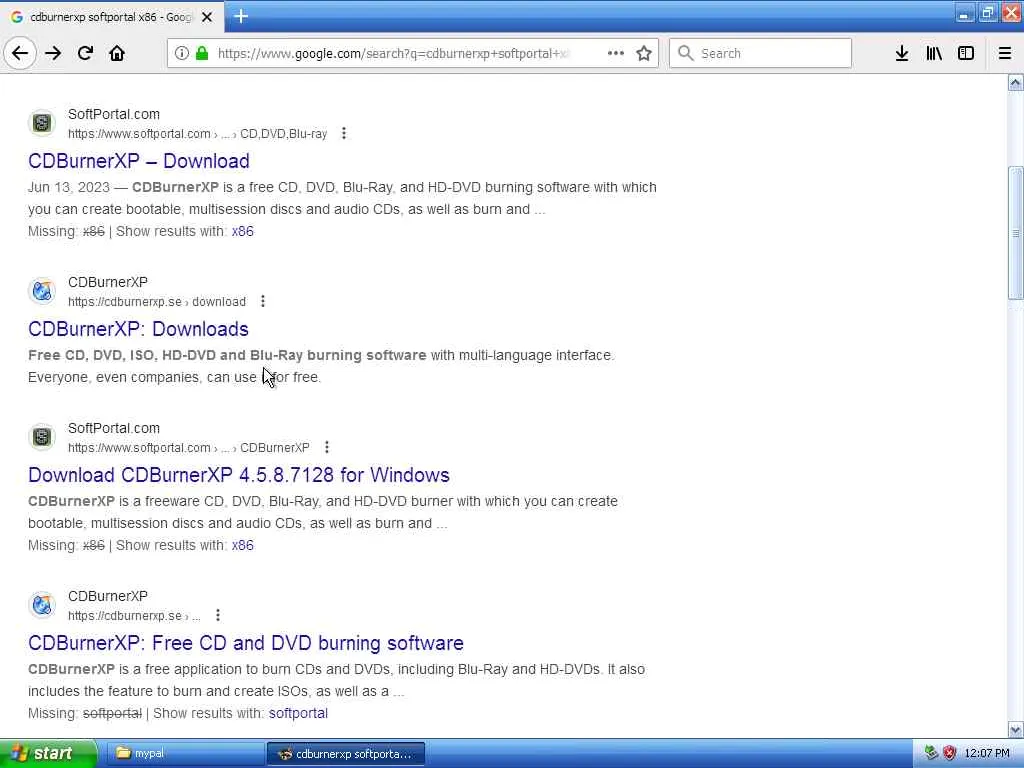Screen dimensions: 1024x768
Task: Go forward with the forward arrow
Action: pyautogui.click(x=53, y=53)
